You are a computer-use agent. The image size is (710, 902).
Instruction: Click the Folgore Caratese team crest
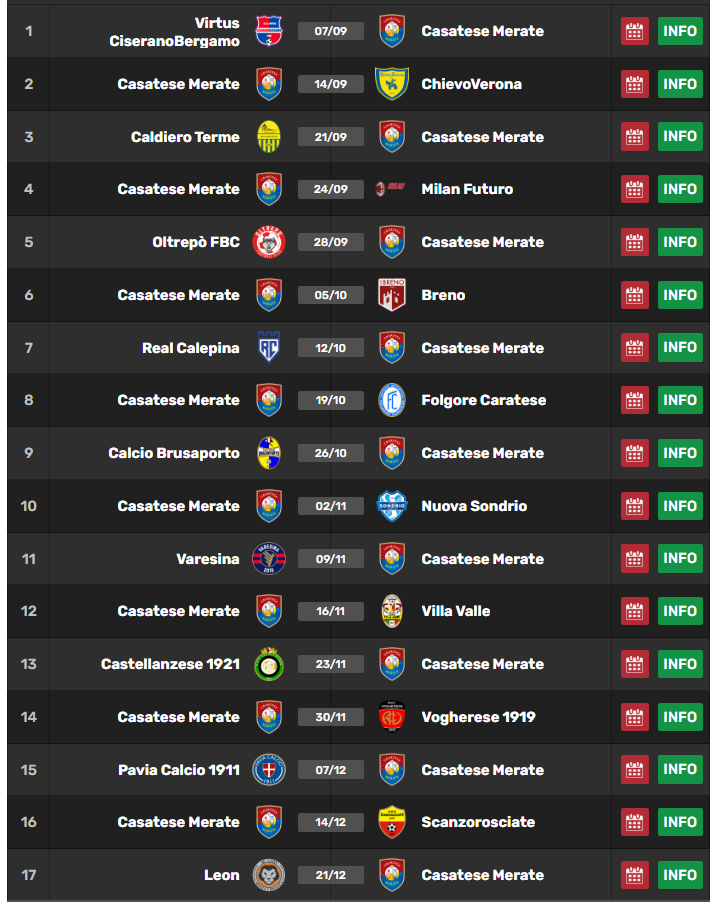tap(392, 400)
